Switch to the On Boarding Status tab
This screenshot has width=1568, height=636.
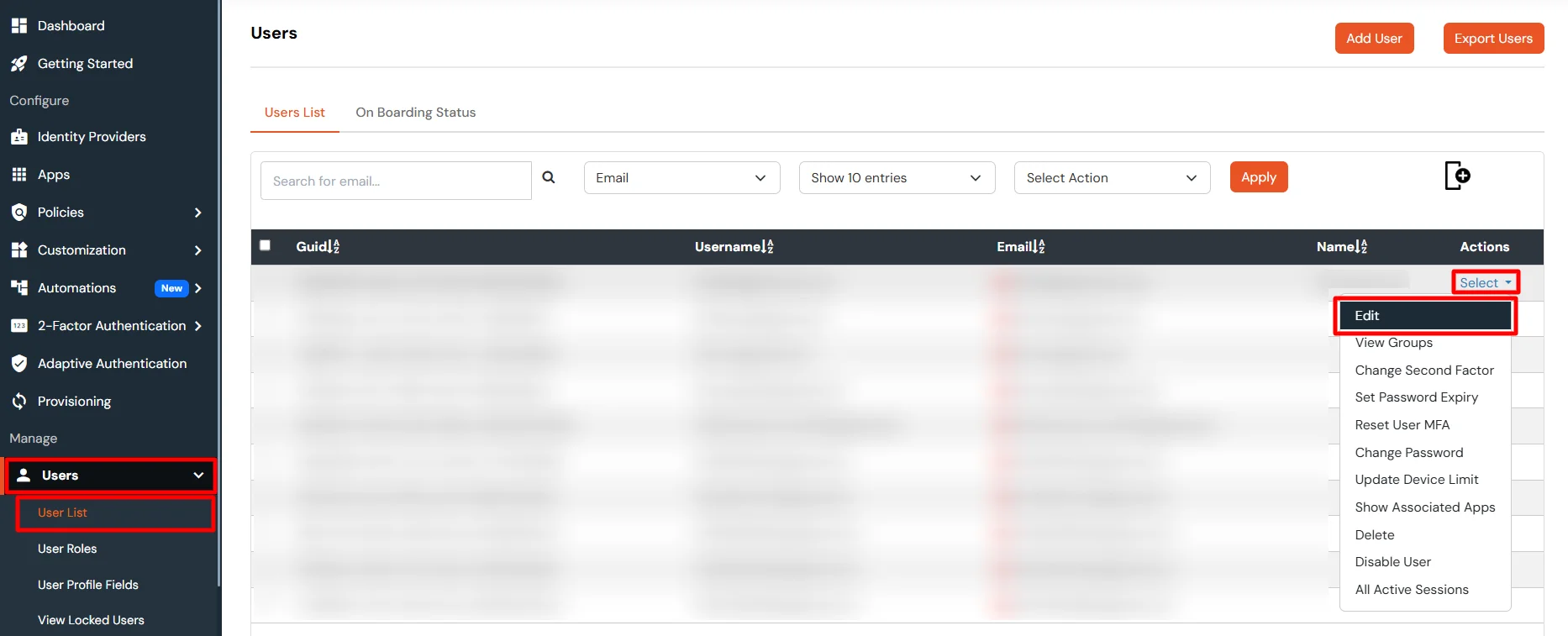[416, 113]
